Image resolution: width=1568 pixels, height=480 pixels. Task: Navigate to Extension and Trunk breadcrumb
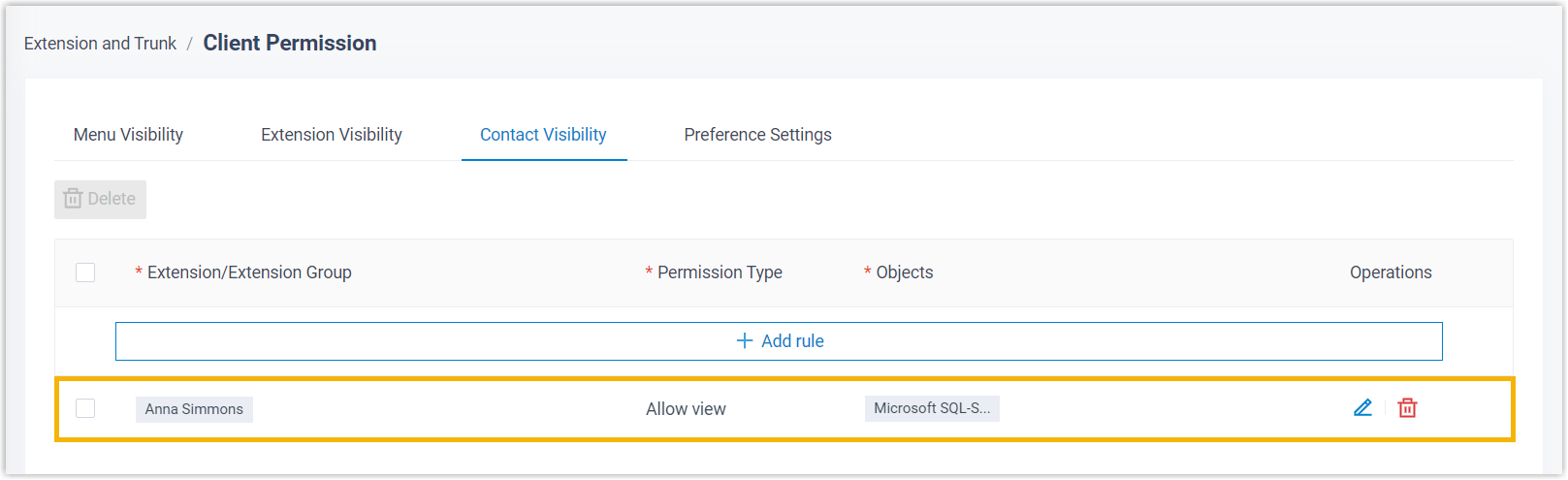pos(100,44)
